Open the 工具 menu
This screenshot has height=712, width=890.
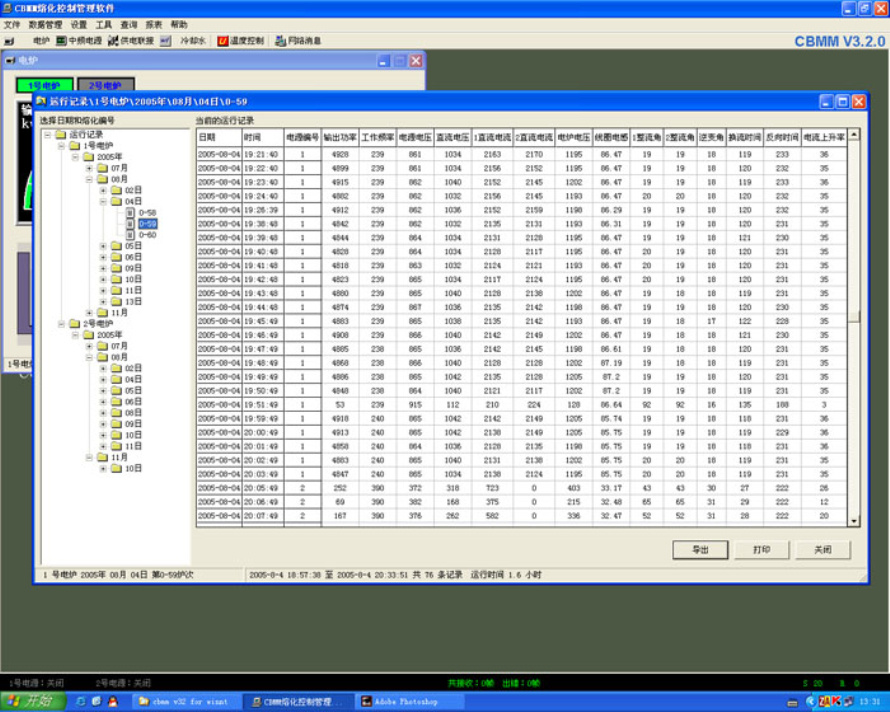[104, 24]
